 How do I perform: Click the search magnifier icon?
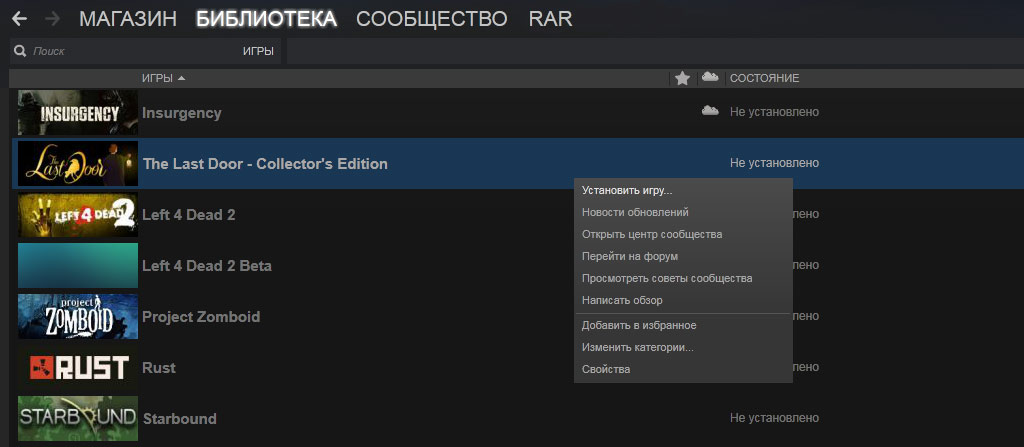click(20, 50)
